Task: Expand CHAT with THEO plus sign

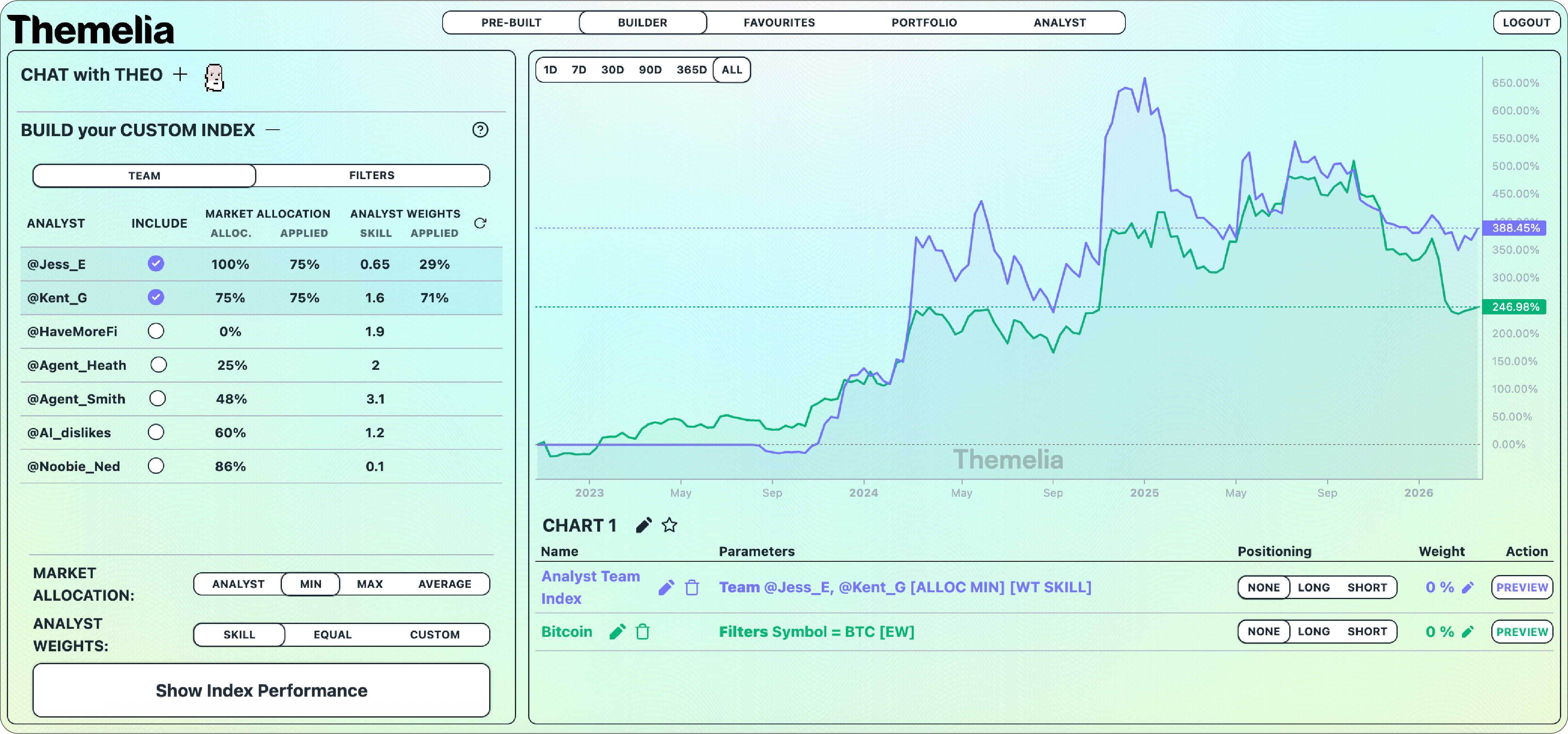Action: (x=180, y=74)
